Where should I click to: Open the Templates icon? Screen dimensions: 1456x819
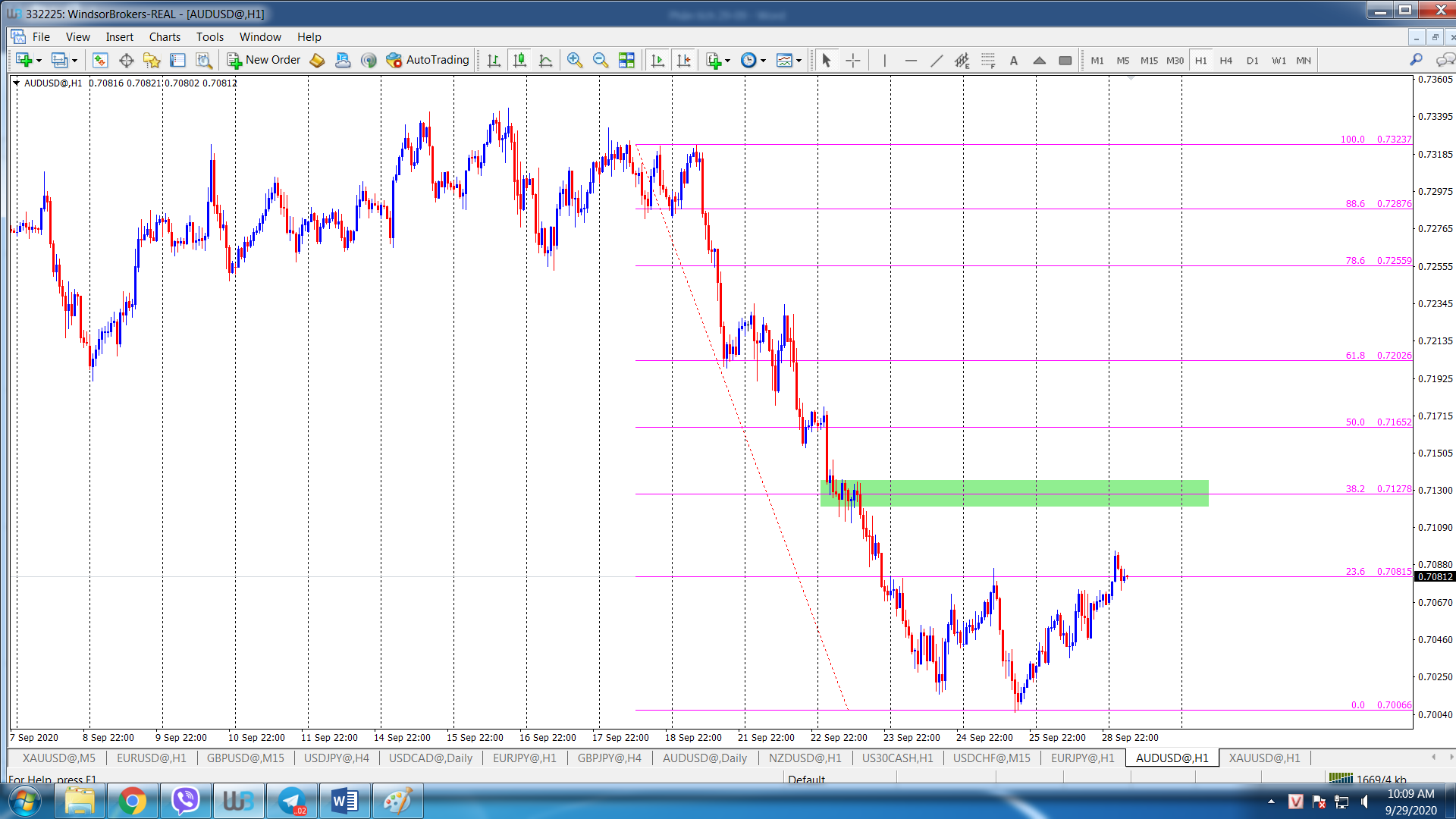784,60
